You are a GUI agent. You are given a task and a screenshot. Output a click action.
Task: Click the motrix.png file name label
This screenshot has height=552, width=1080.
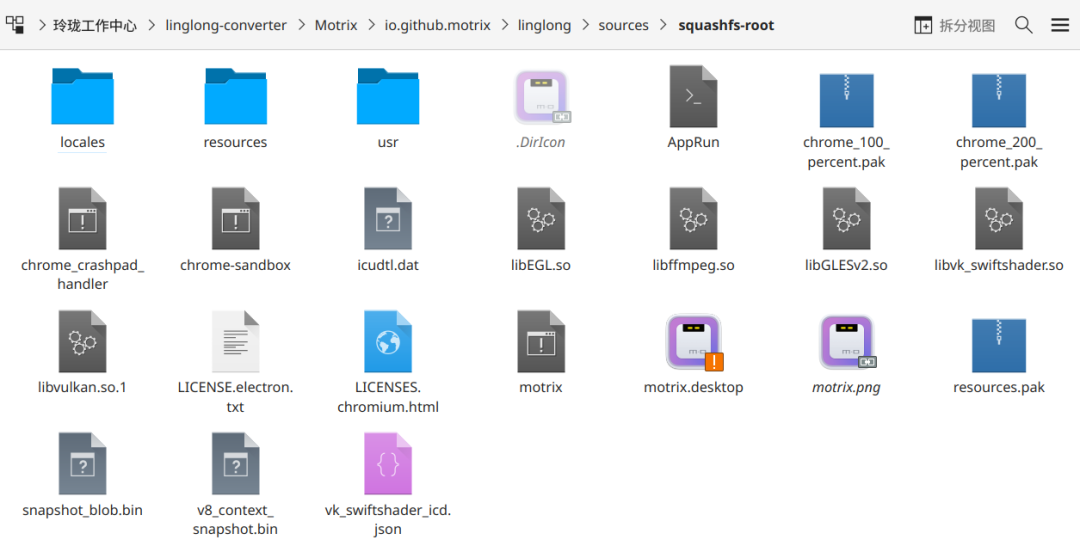click(x=847, y=387)
